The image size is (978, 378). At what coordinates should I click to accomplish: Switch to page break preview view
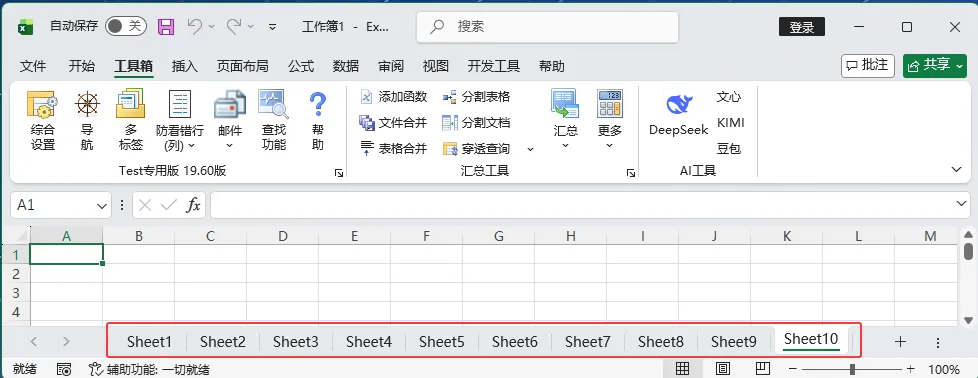(x=762, y=369)
